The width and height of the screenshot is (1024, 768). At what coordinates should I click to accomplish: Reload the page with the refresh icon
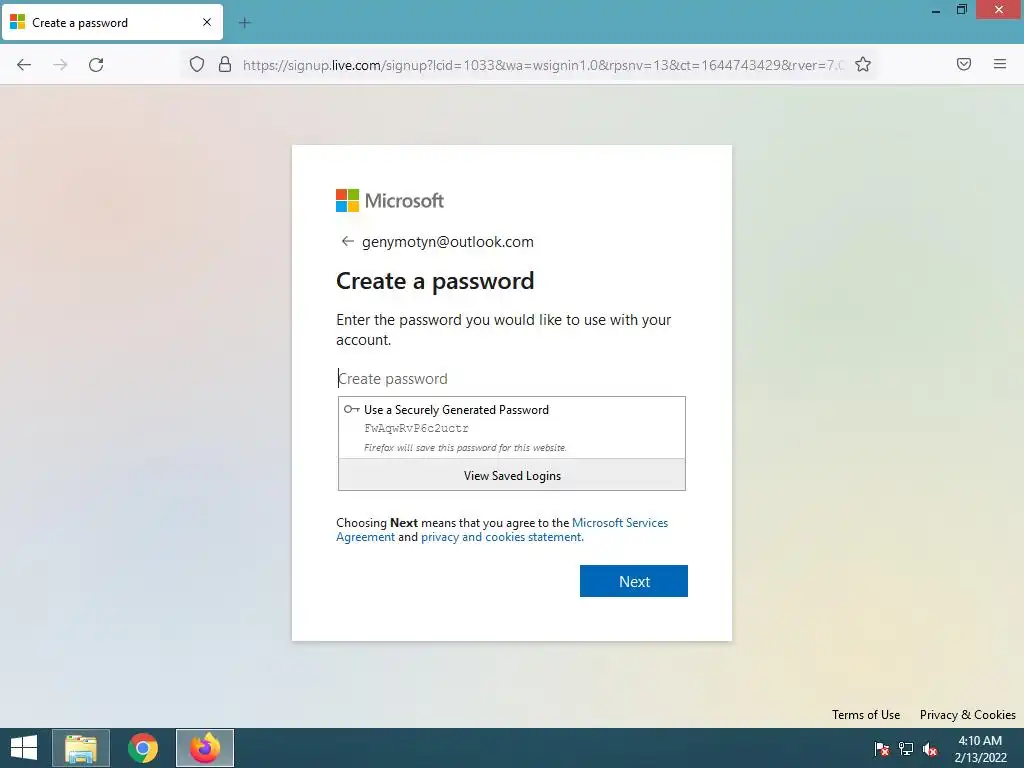[x=96, y=65]
